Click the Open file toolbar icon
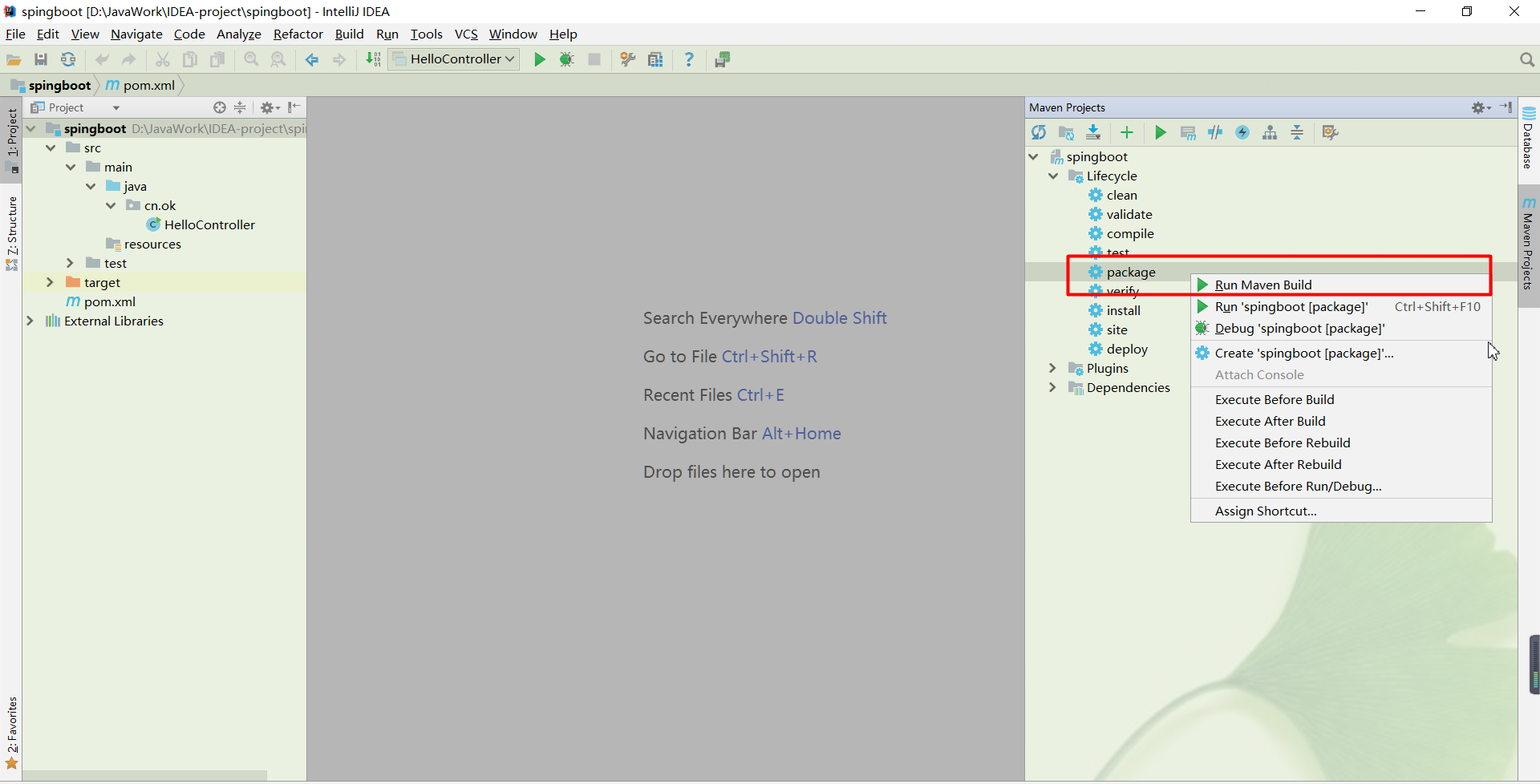Screen dimensions: 1540x784 (x=14, y=59)
